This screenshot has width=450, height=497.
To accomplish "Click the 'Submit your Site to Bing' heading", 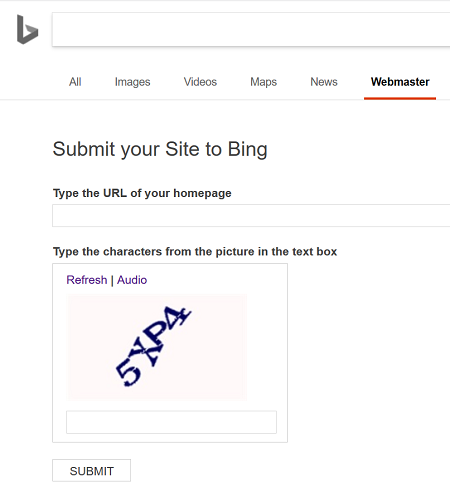I will point(160,149).
